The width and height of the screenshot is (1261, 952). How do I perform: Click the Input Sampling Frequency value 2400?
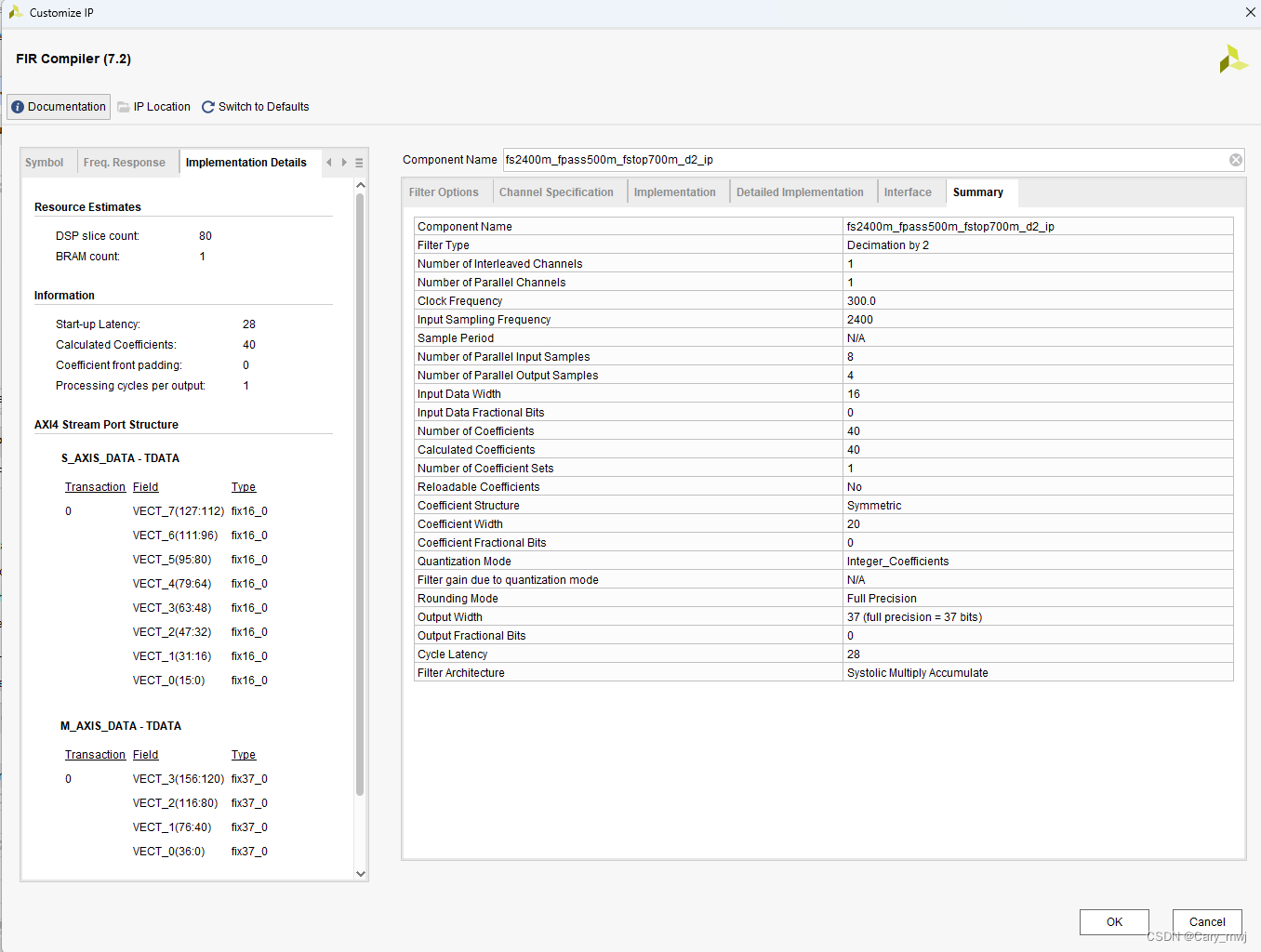pyautogui.click(x=860, y=320)
